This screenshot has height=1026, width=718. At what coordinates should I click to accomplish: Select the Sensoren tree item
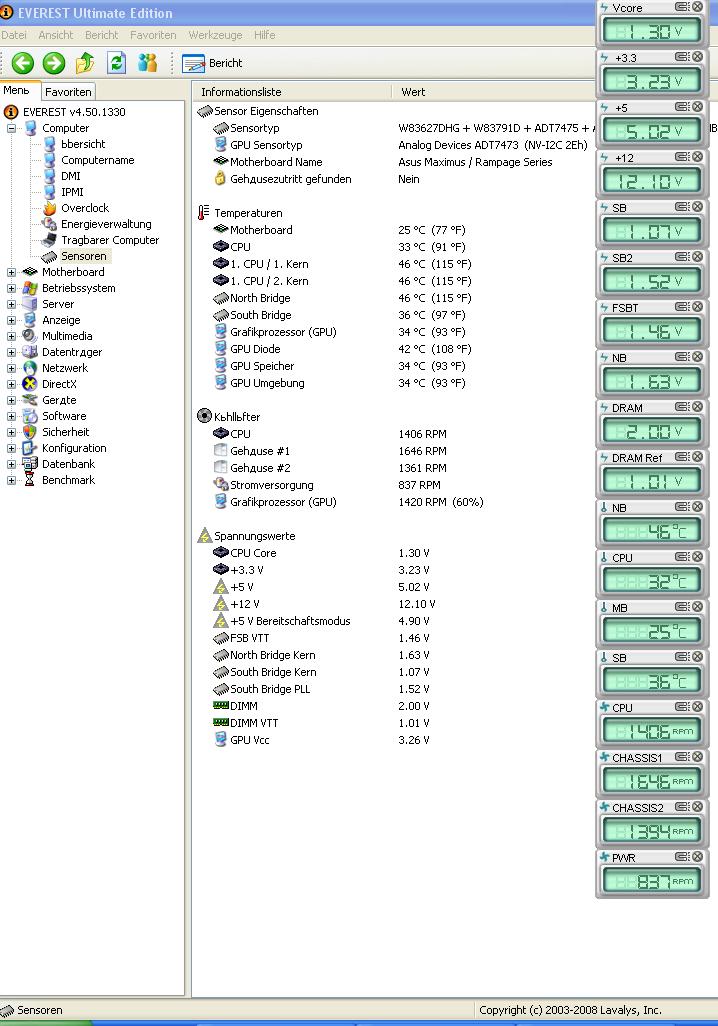pyautogui.click(x=83, y=256)
